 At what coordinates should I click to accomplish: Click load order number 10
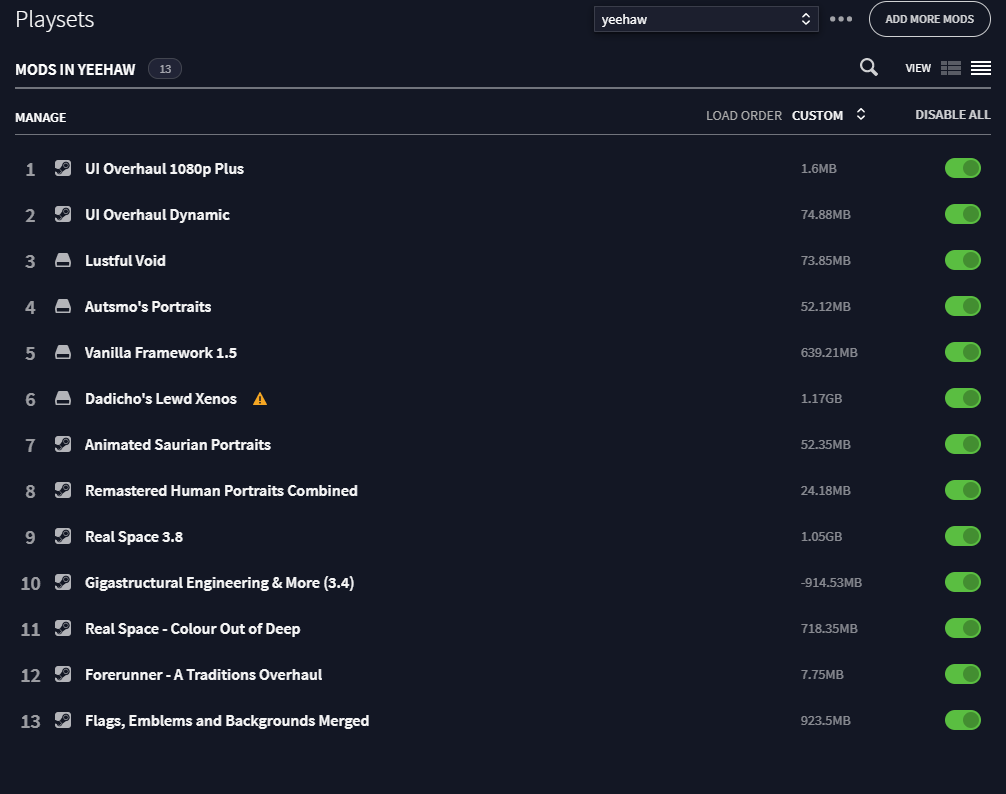[30, 583]
